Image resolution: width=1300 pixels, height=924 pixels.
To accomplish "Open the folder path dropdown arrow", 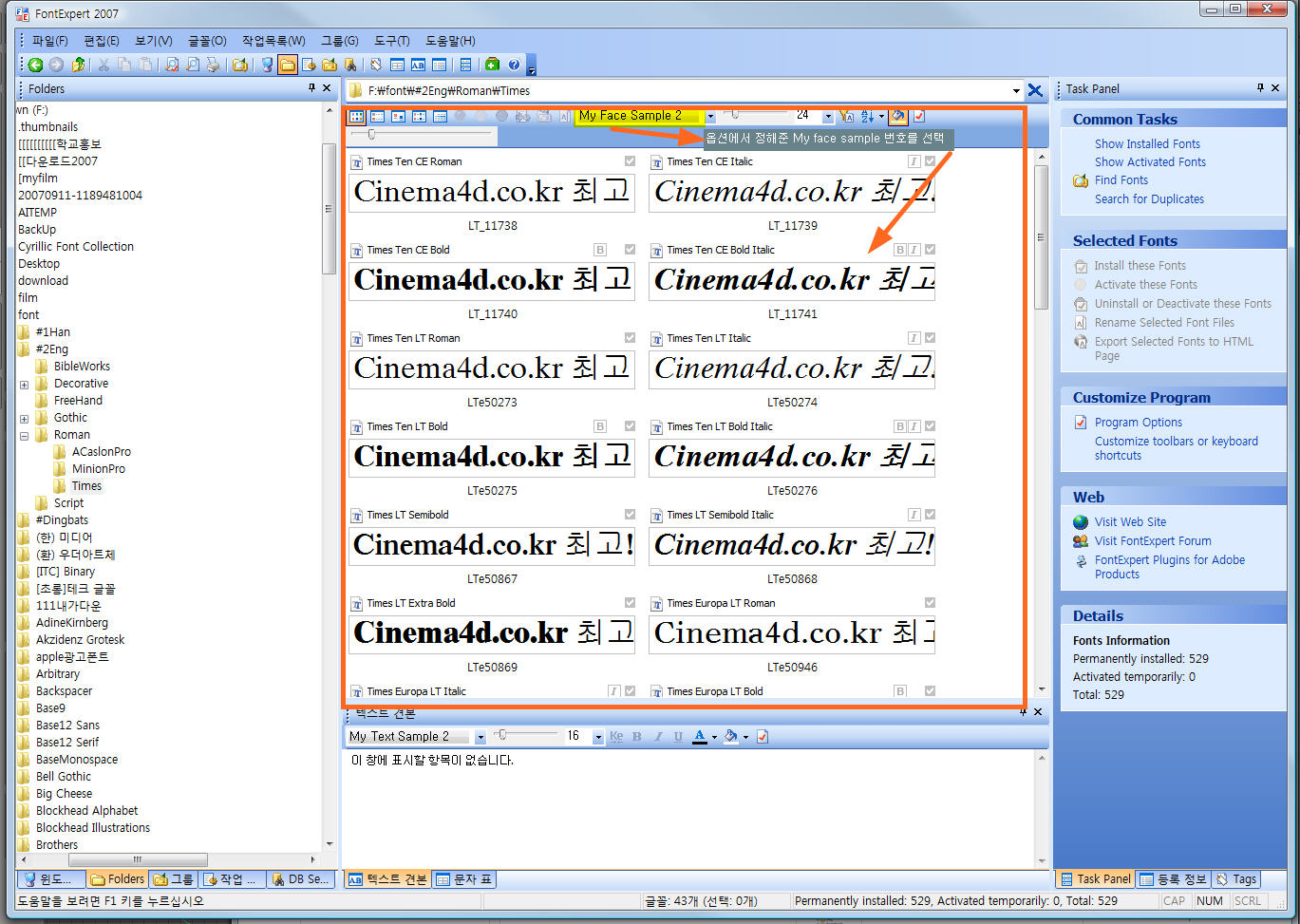I will click(1017, 91).
